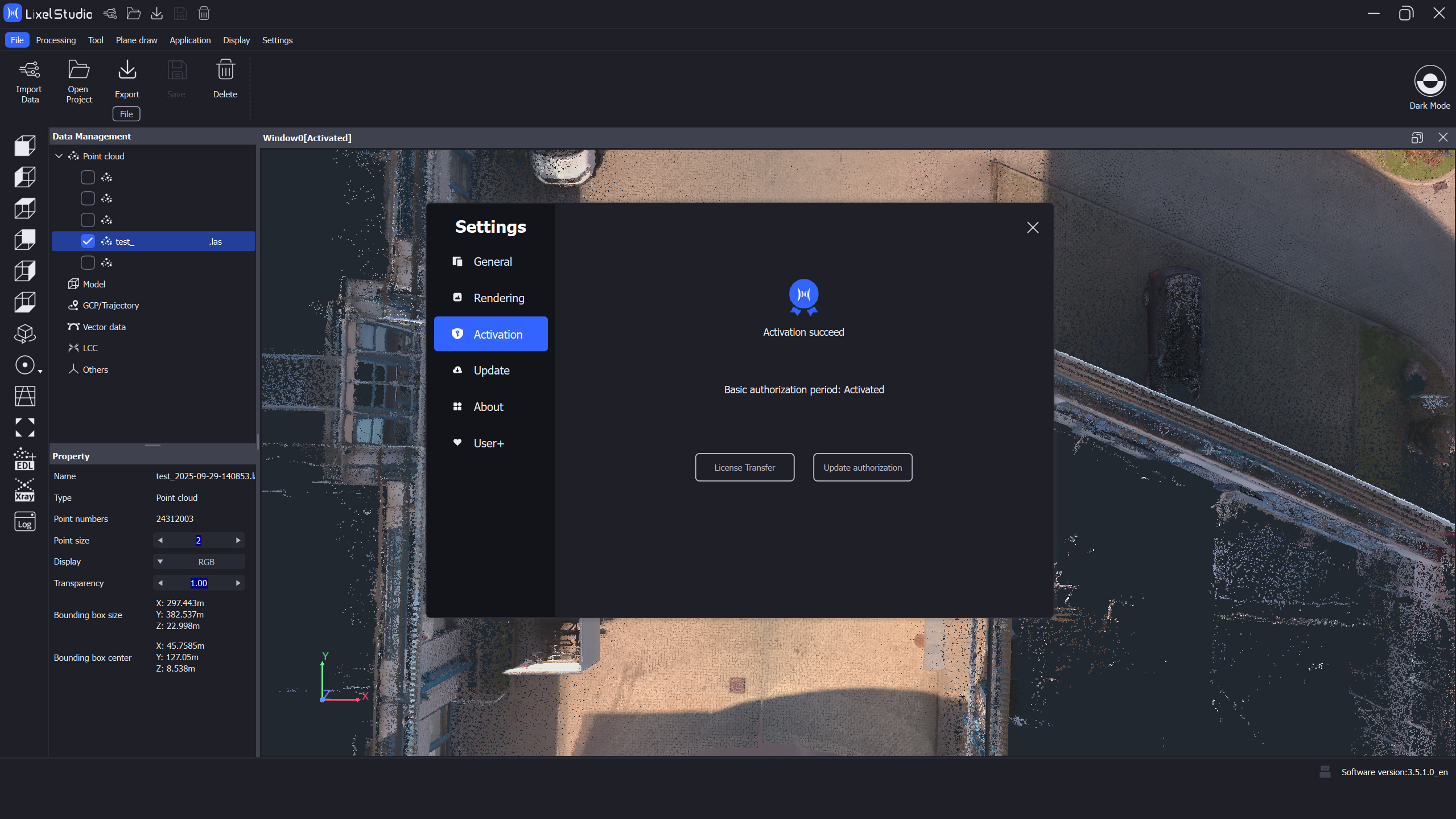
Task: Toggle the EDL rendering icon in sidebar
Action: point(24,459)
